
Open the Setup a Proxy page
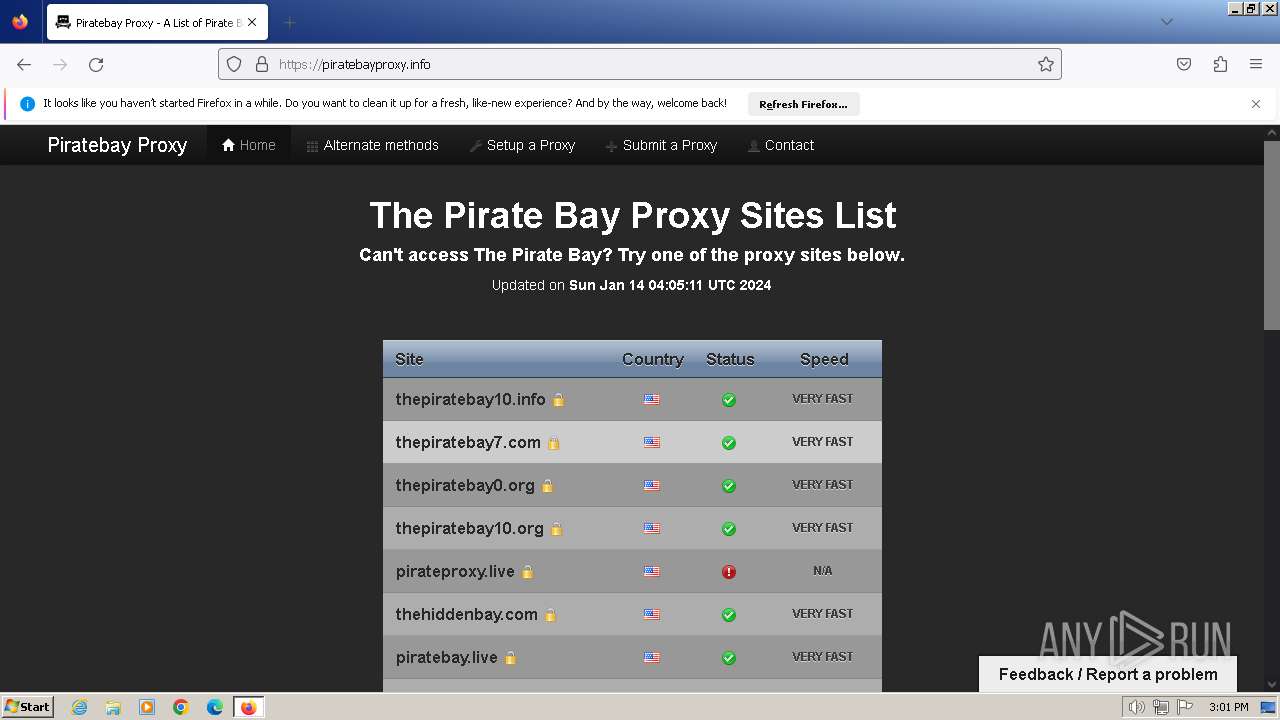tap(522, 145)
